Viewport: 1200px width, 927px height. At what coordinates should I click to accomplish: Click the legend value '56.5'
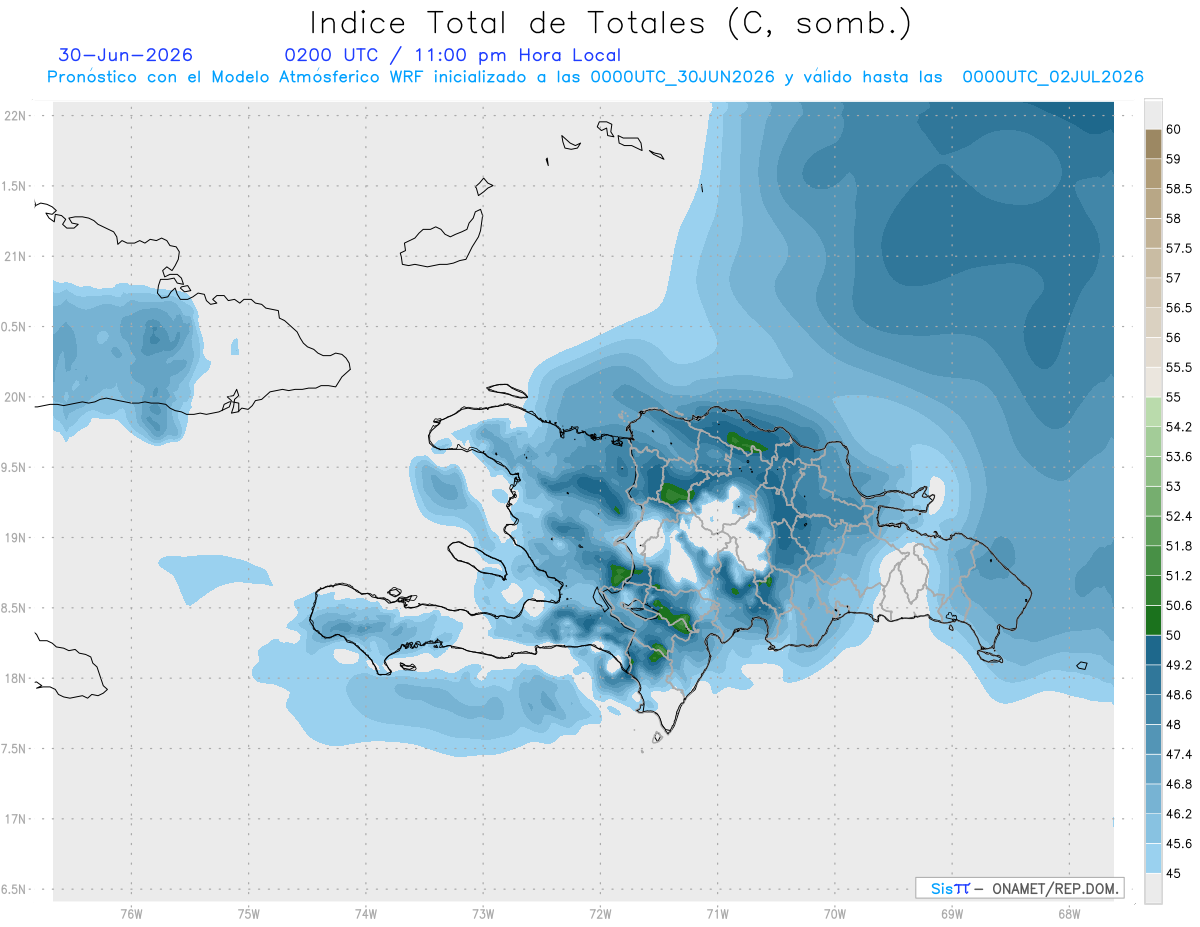point(1179,308)
